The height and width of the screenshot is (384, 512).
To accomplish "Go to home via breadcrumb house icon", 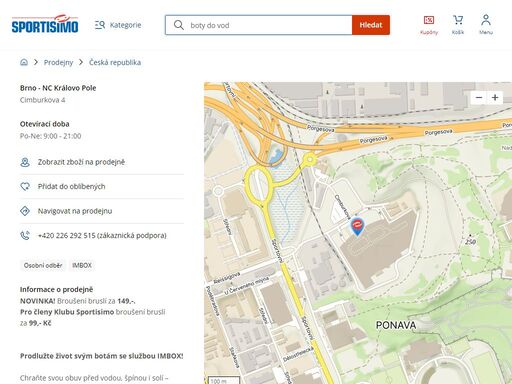I will pyautogui.click(x=24, y=62).
